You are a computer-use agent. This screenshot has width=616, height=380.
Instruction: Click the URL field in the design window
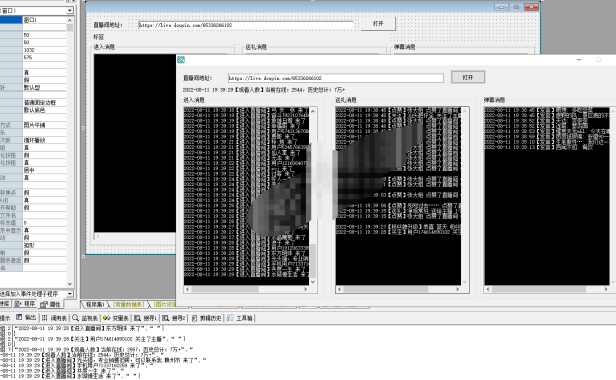[x=246, y=25]
